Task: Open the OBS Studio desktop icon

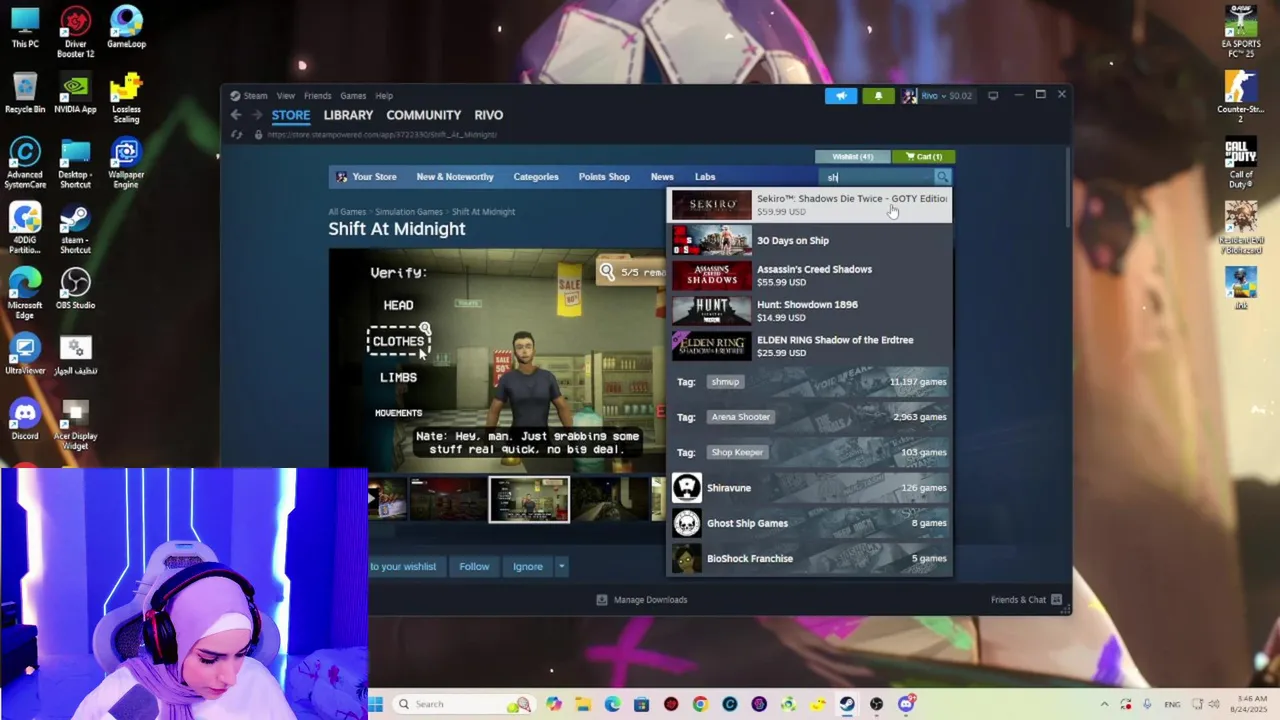Action: [x=75, y=289]
